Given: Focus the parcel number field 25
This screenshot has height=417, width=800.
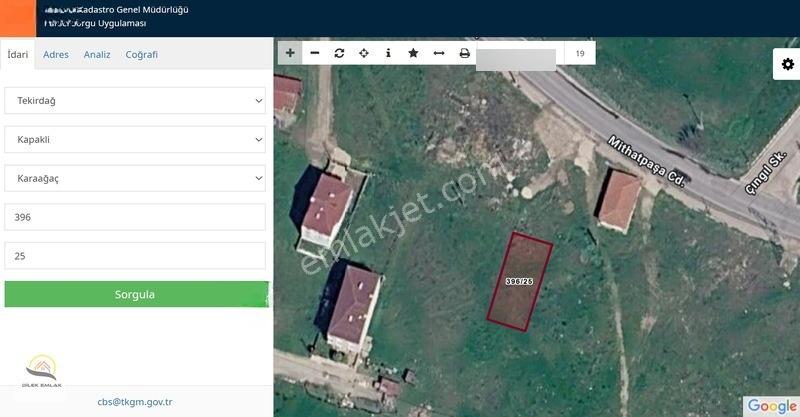Looking at the screenshot, I should coord(135,256).
